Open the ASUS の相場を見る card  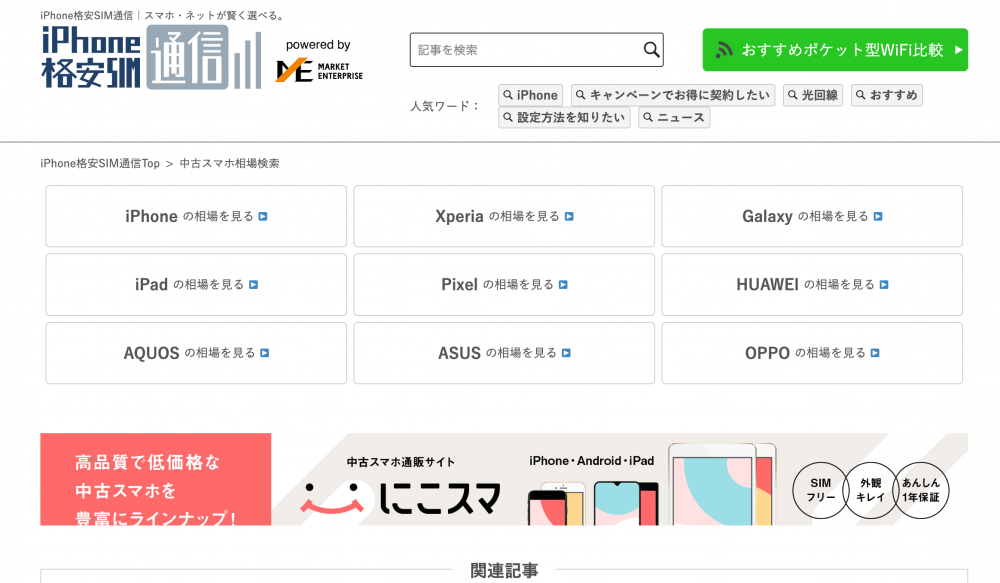(504, 353)
